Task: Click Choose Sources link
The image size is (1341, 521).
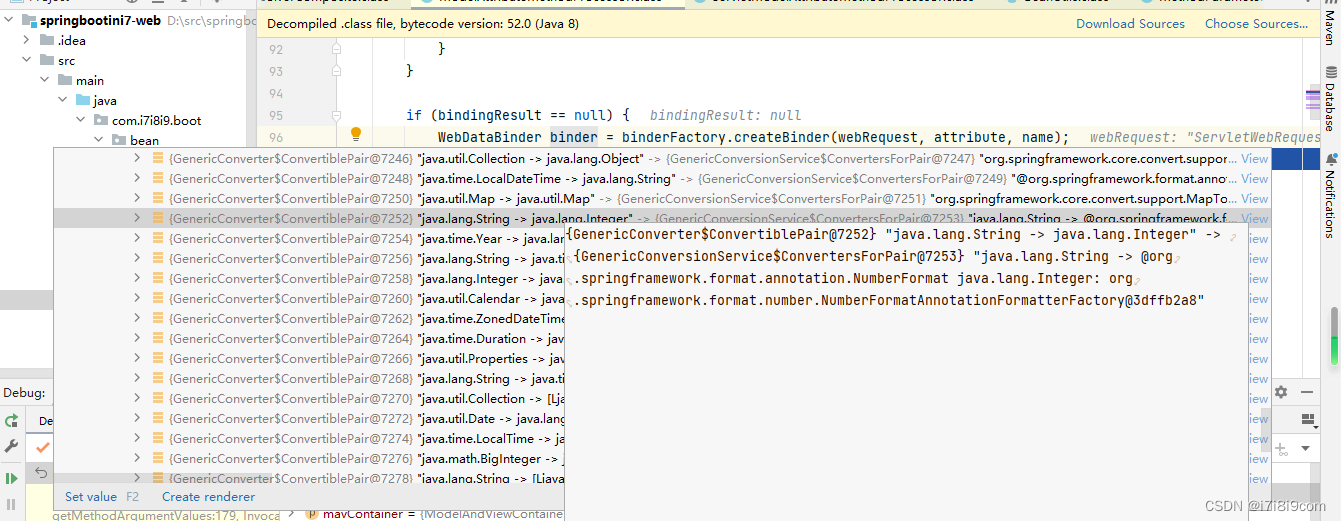Action: 1256,24
